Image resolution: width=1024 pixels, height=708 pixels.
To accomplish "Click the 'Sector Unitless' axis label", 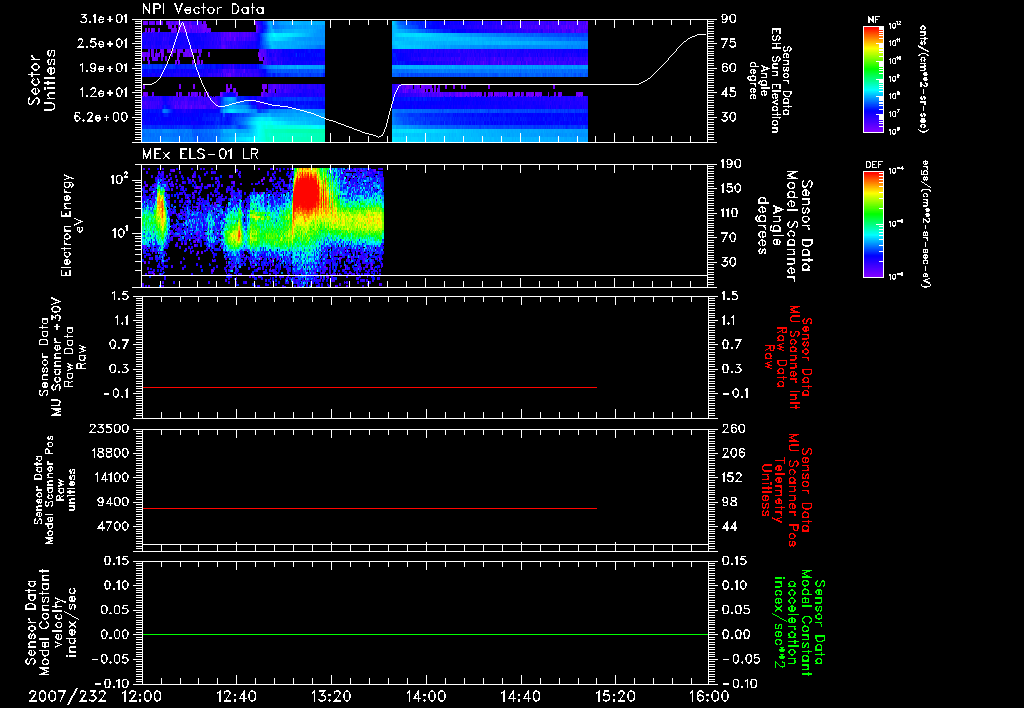I will pos(41,80).
